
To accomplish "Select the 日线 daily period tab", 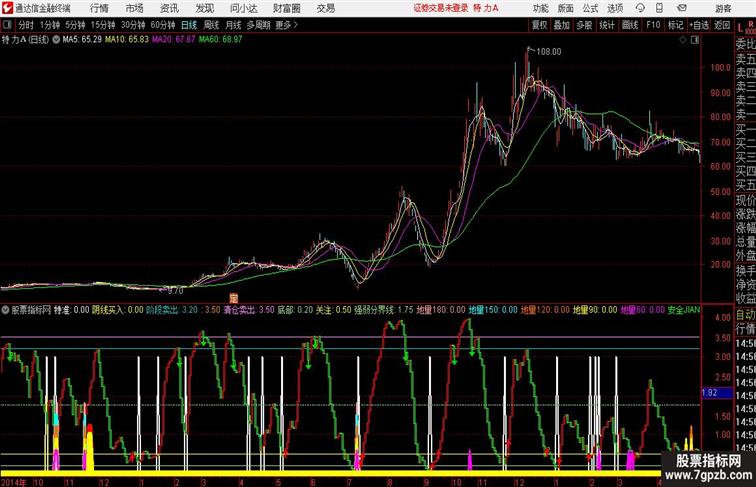I will click(189, 25).
